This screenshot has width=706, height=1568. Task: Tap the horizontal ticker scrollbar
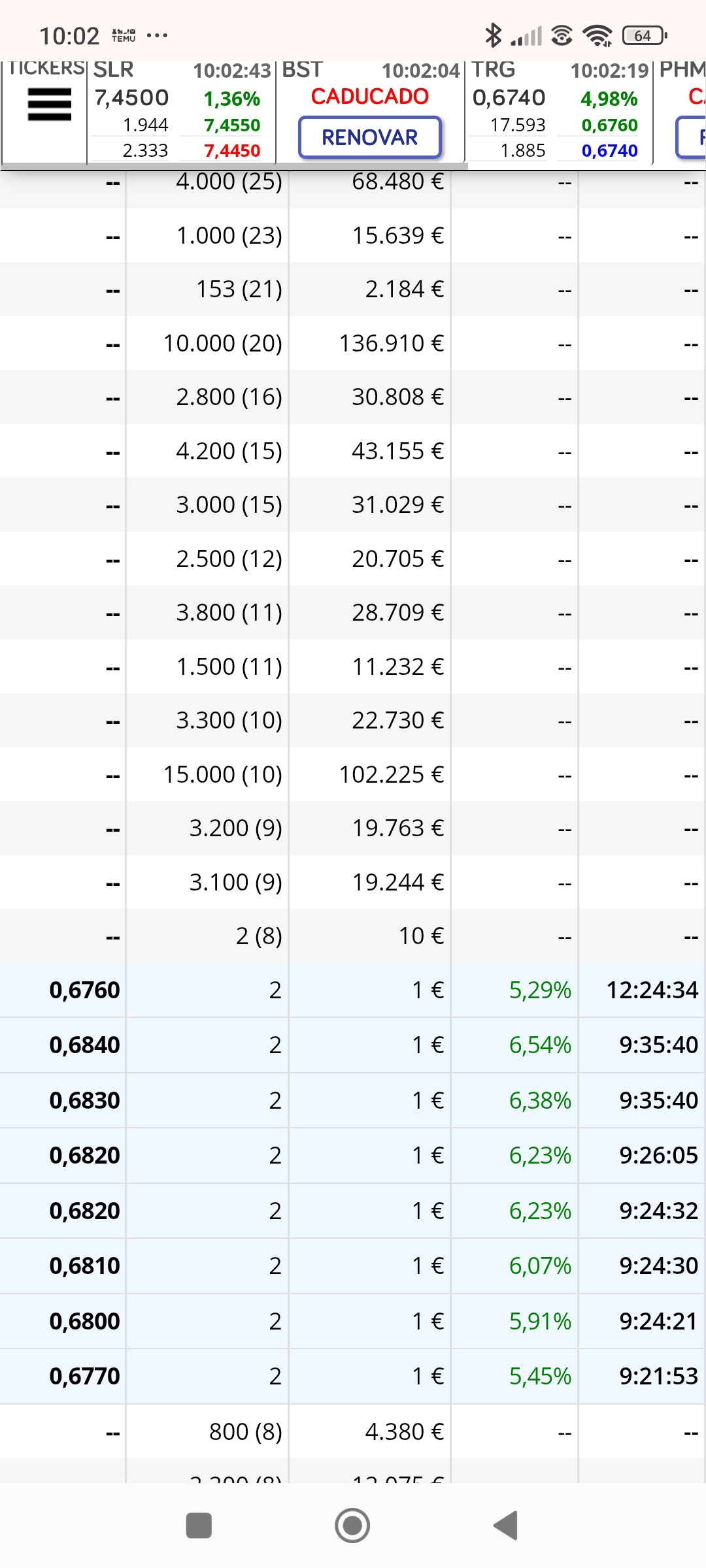pos(234,167)
